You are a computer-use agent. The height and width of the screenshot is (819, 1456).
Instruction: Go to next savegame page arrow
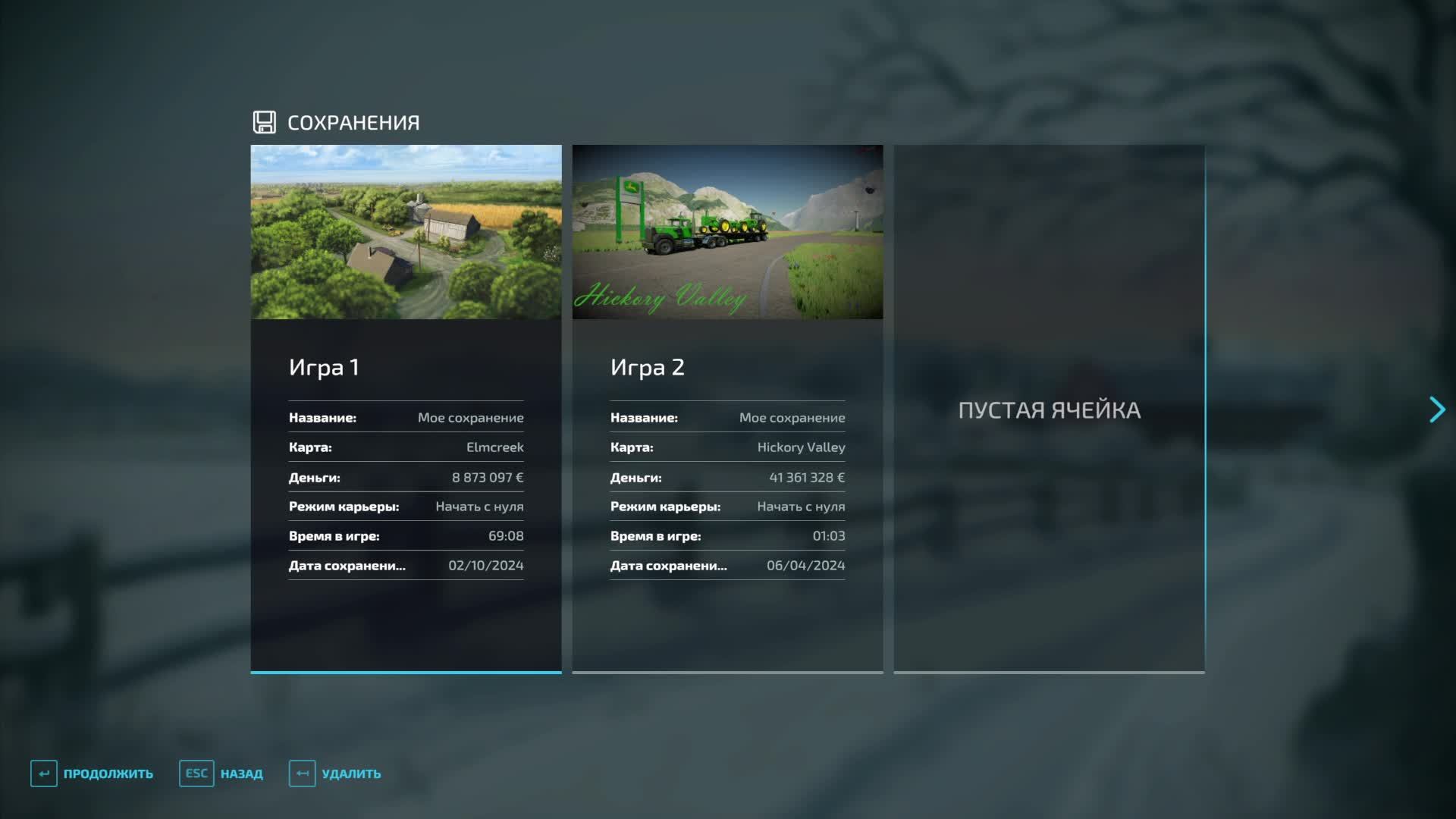pos(1436,409)
